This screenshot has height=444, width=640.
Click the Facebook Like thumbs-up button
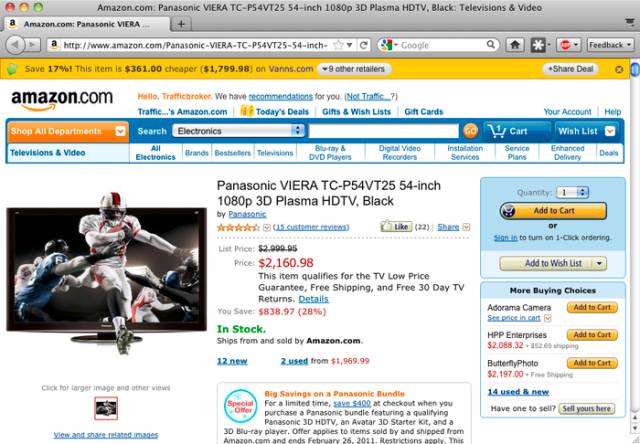(396, 226)
